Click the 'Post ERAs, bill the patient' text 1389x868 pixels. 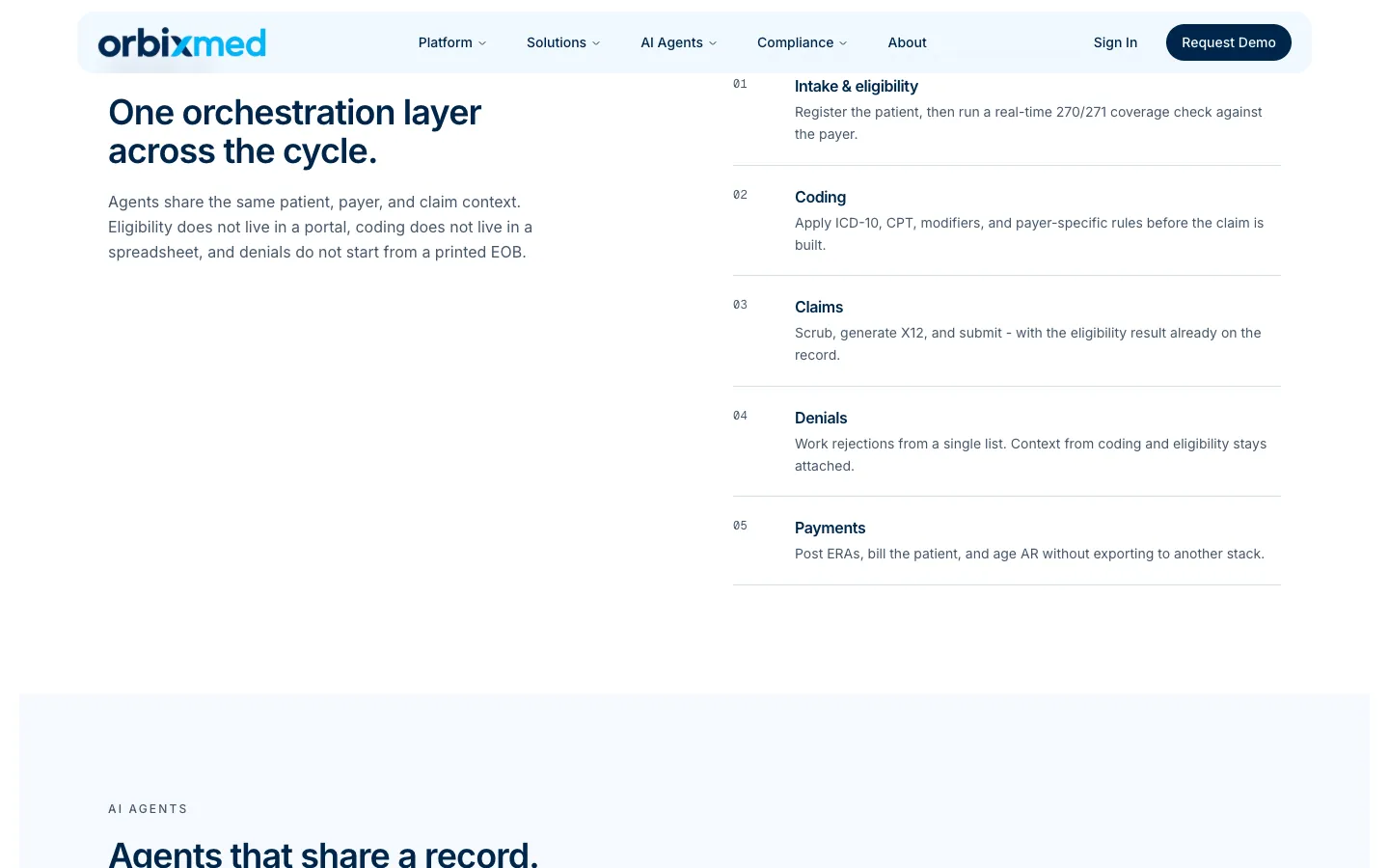[1029, 554]
